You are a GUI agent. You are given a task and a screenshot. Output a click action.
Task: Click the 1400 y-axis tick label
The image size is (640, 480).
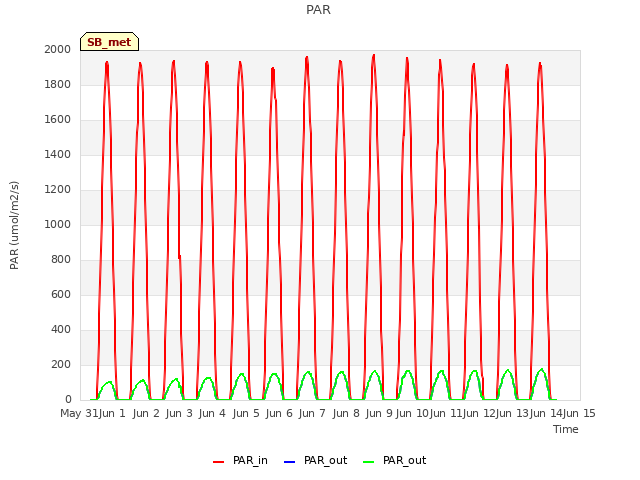point(58,154)
